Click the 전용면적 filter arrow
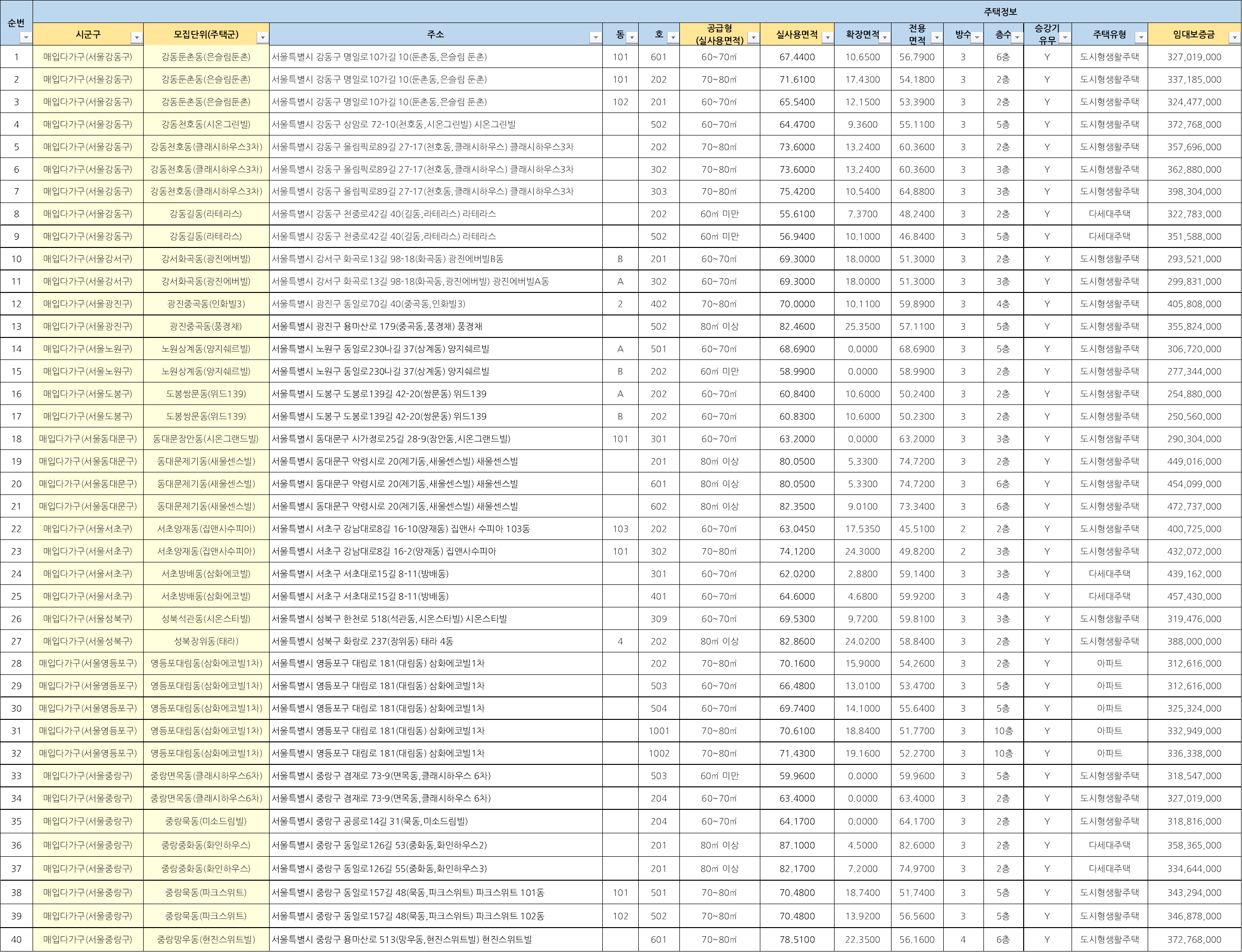This screenshot has height=952, width=1242. 937,38
